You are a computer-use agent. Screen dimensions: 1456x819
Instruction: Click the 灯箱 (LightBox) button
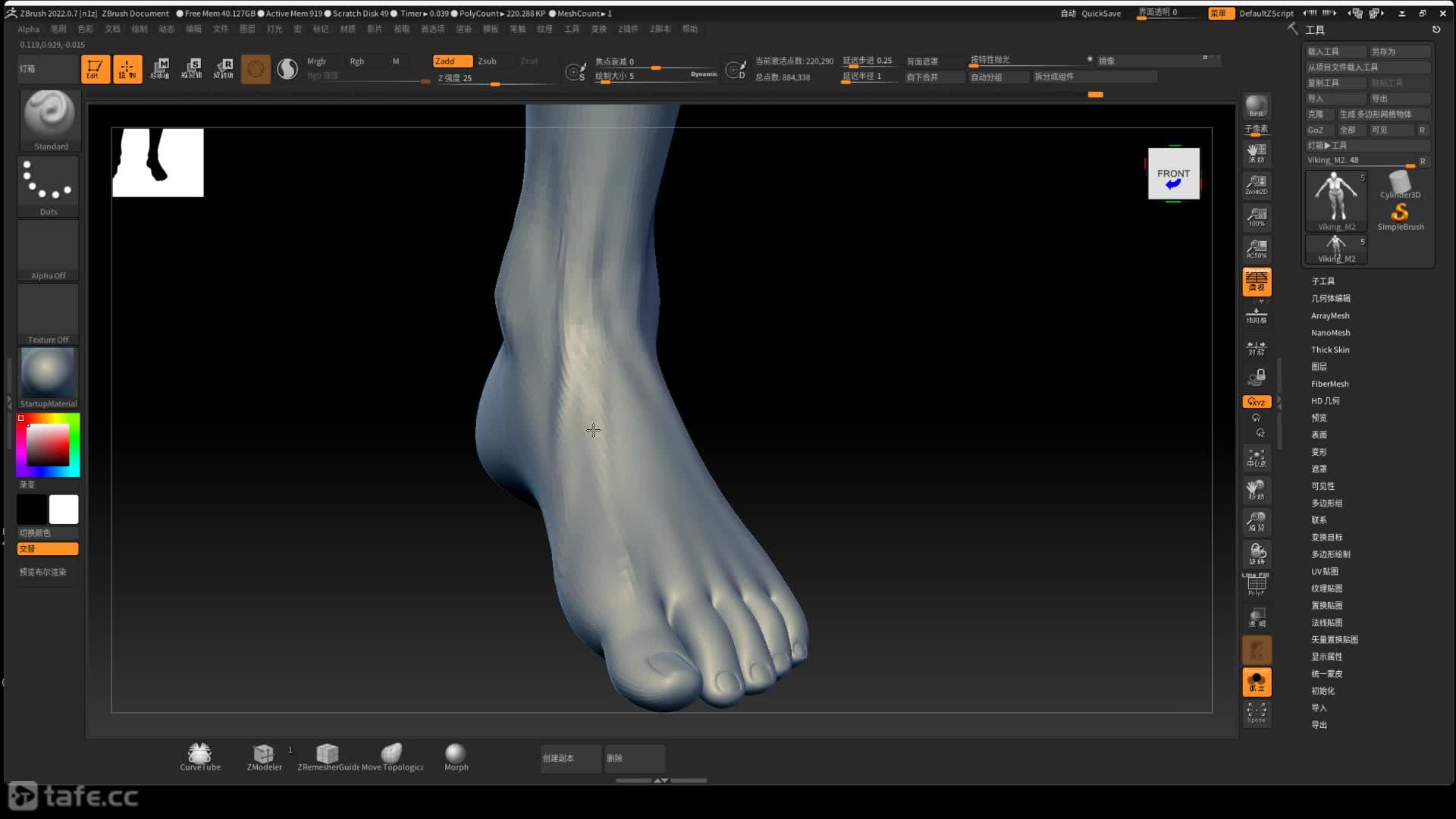point(47,69)
